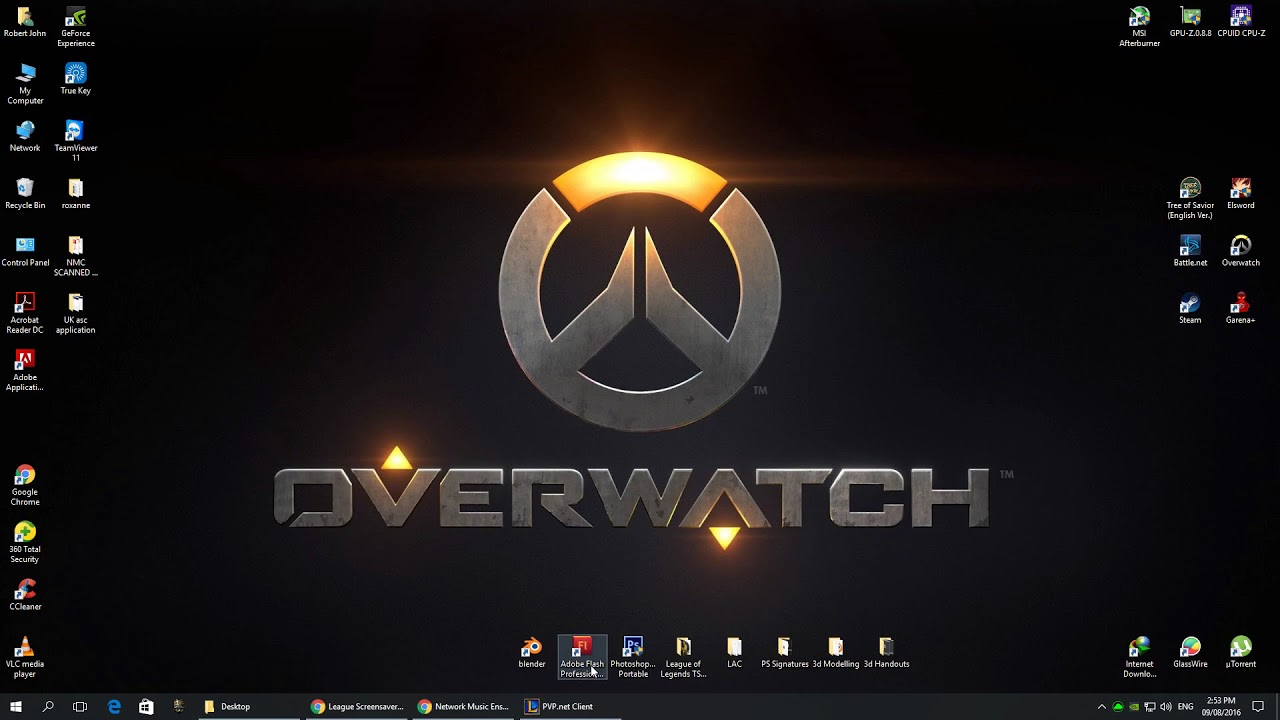This screenshot has width=1280, height=720.
Task: Open clock showing 2:53 PM
Action: [1221, 706]
